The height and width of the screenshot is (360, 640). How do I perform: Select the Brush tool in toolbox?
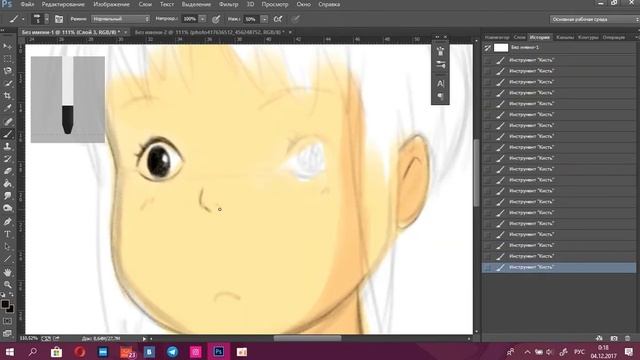pyautogui.click(x=7, y=134)
